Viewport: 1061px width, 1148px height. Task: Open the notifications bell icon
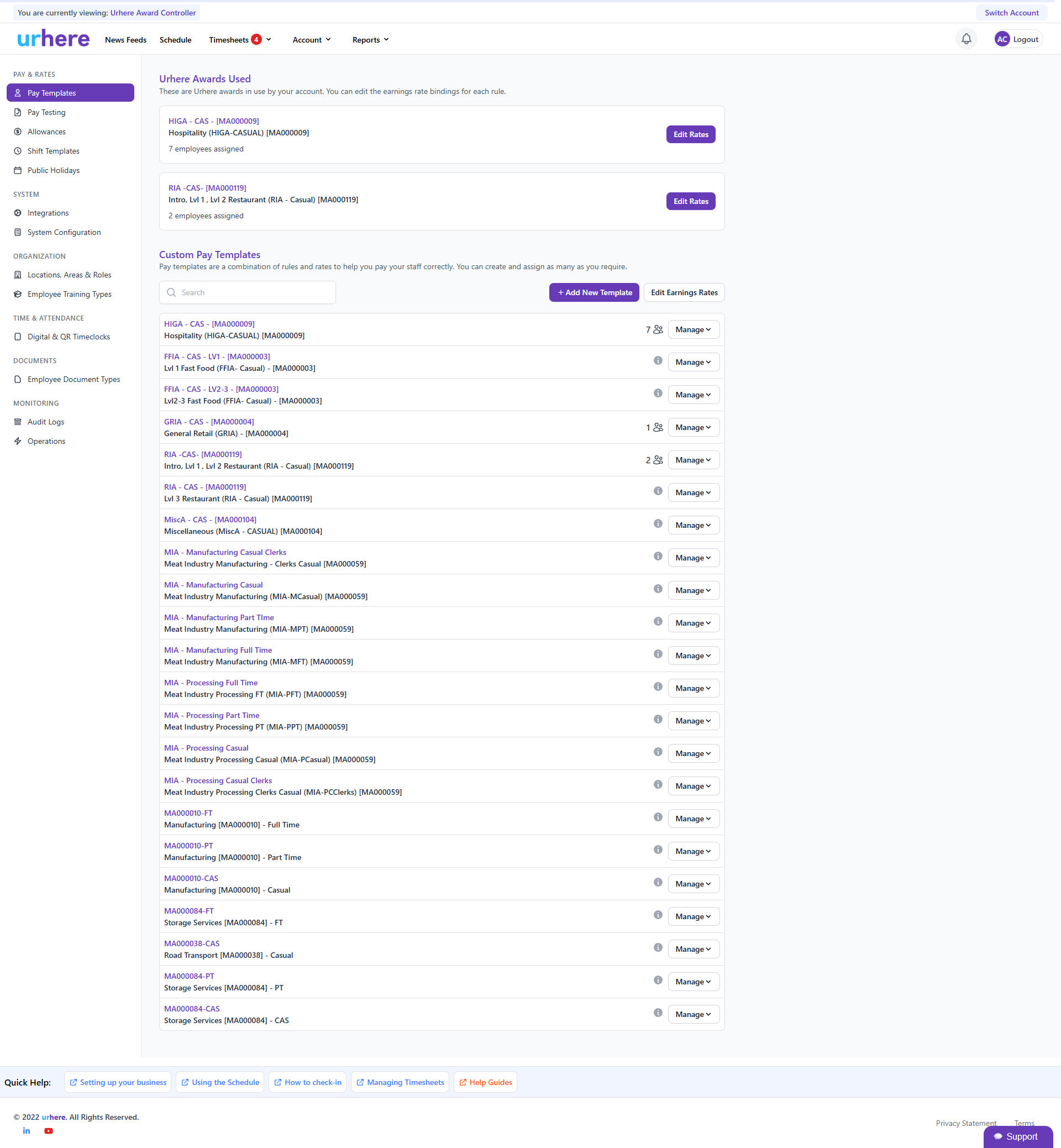tap(967, 39)
